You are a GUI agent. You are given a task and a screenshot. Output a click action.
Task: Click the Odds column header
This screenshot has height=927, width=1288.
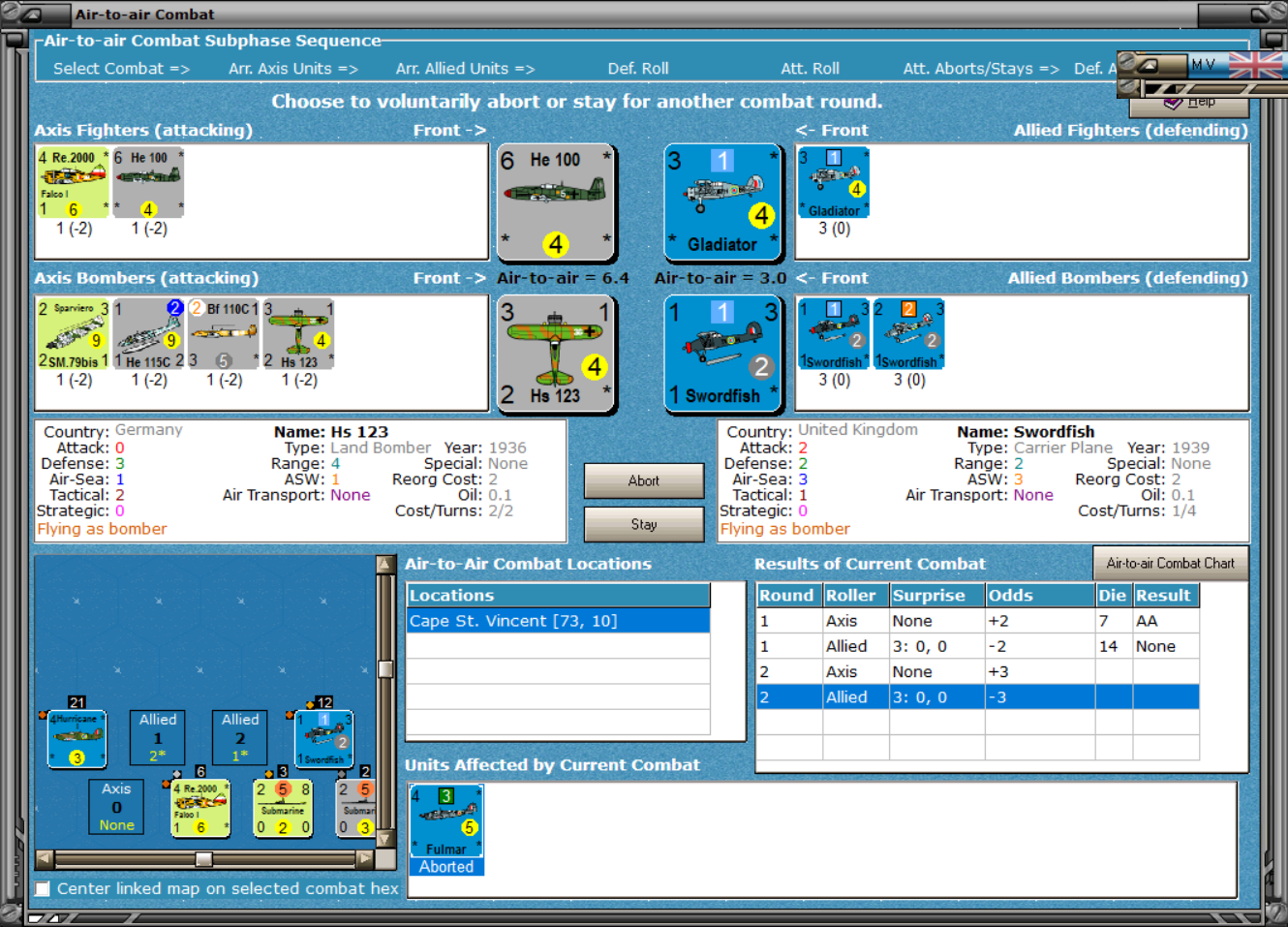point(1039,595)
